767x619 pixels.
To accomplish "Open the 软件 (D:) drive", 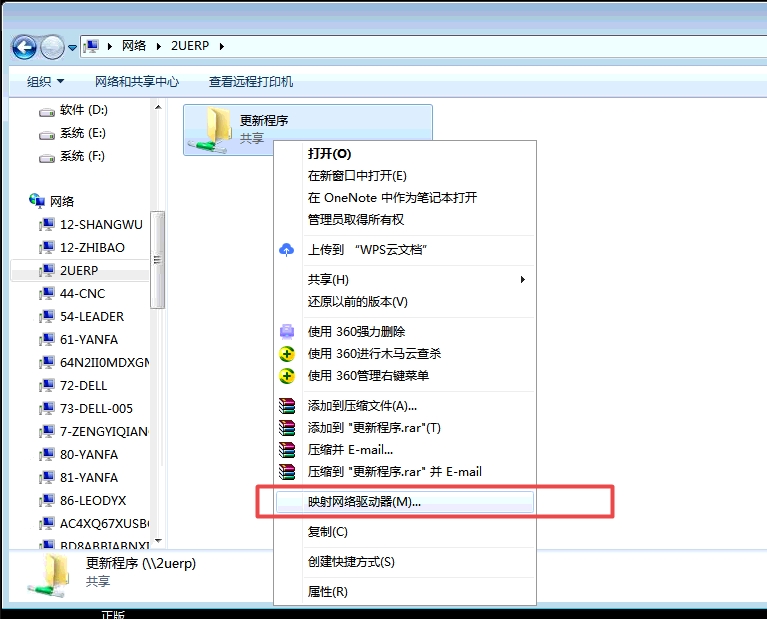I will (x=83, y=110).
